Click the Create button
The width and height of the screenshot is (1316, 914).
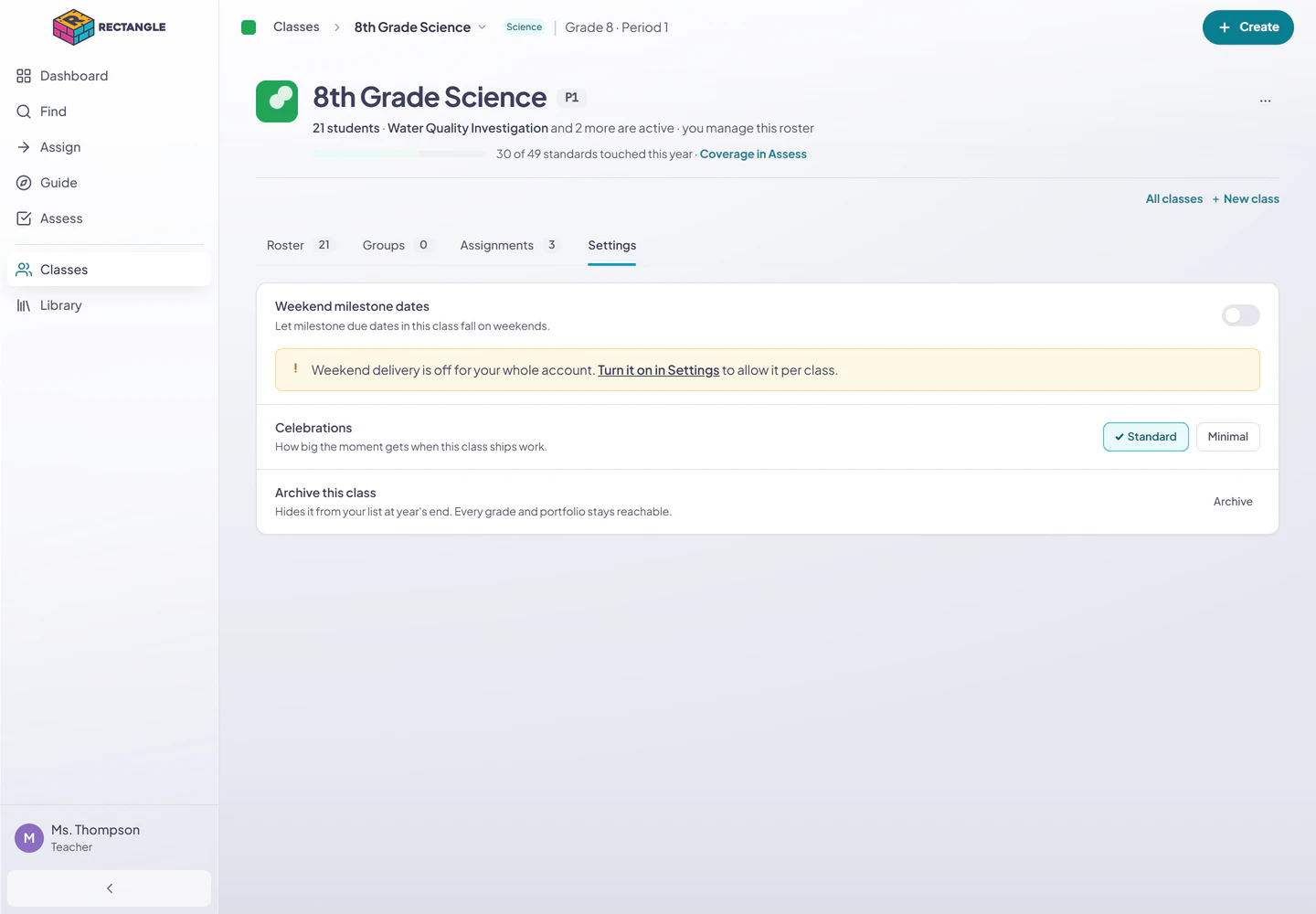[x=1247, y=27]
